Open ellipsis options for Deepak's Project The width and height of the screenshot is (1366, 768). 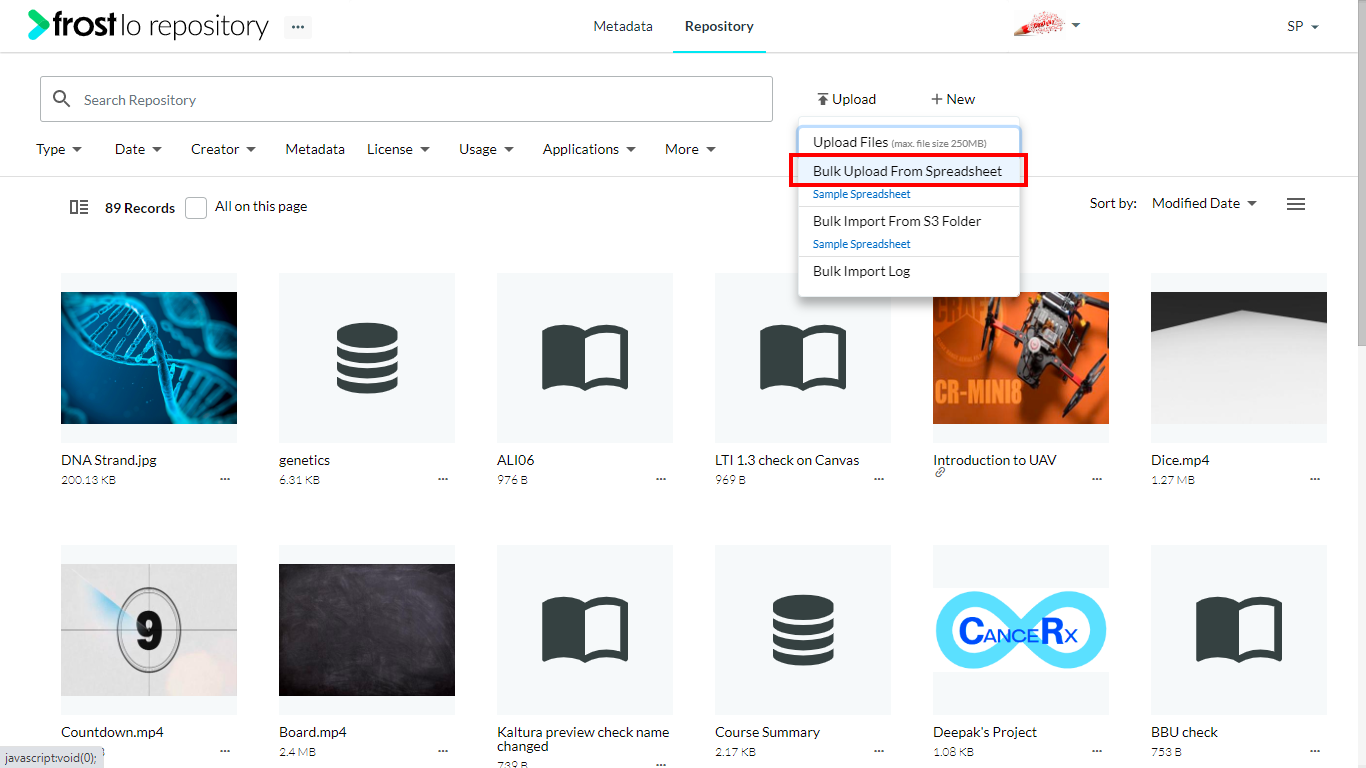[x=1097, y=751]
